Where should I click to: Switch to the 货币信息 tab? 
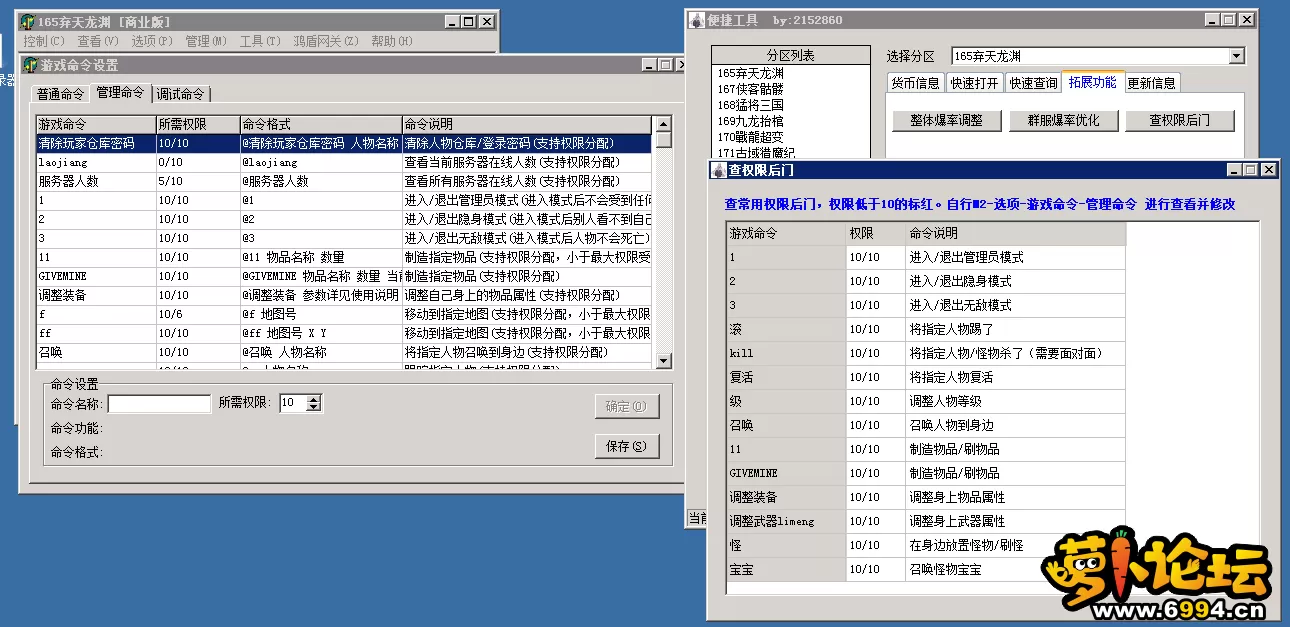click(x=915, y=83)
